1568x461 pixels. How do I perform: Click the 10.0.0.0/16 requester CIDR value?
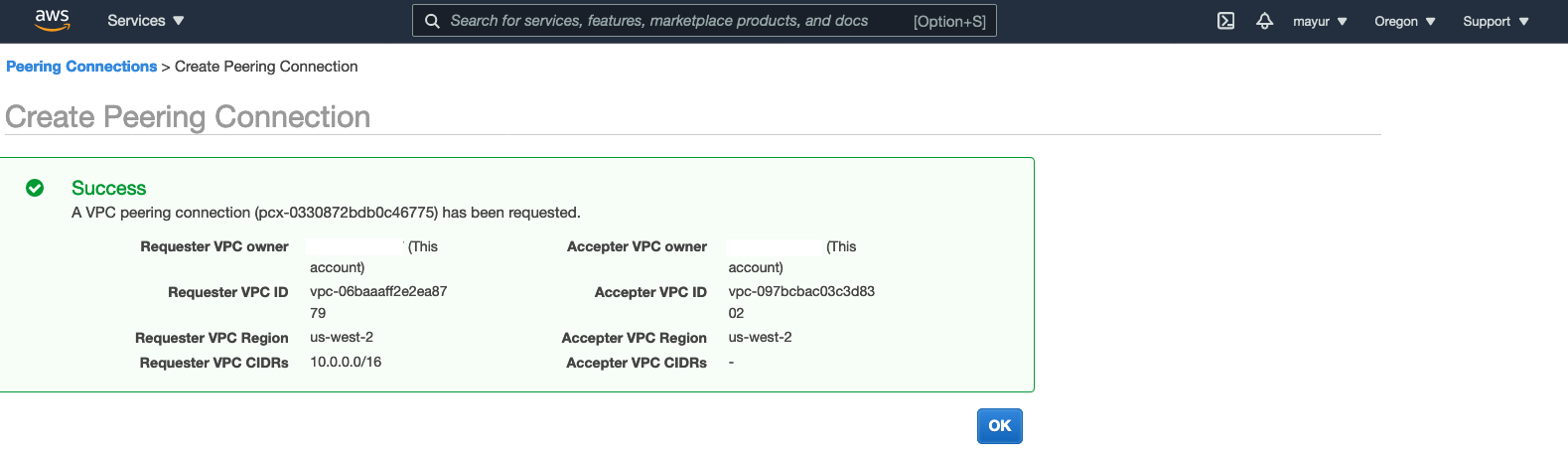346,362
